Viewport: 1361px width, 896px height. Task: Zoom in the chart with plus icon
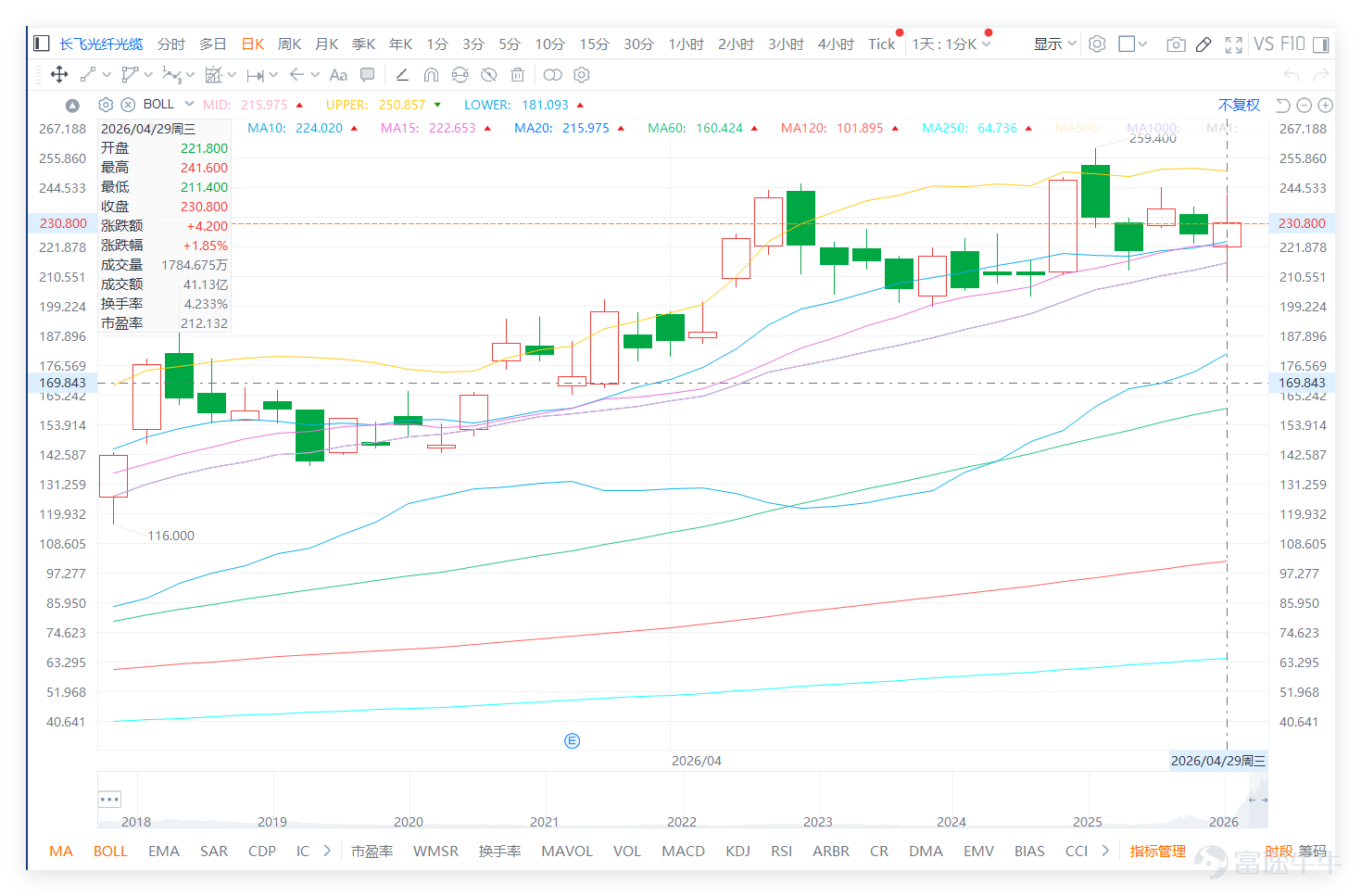(1326, 105)
